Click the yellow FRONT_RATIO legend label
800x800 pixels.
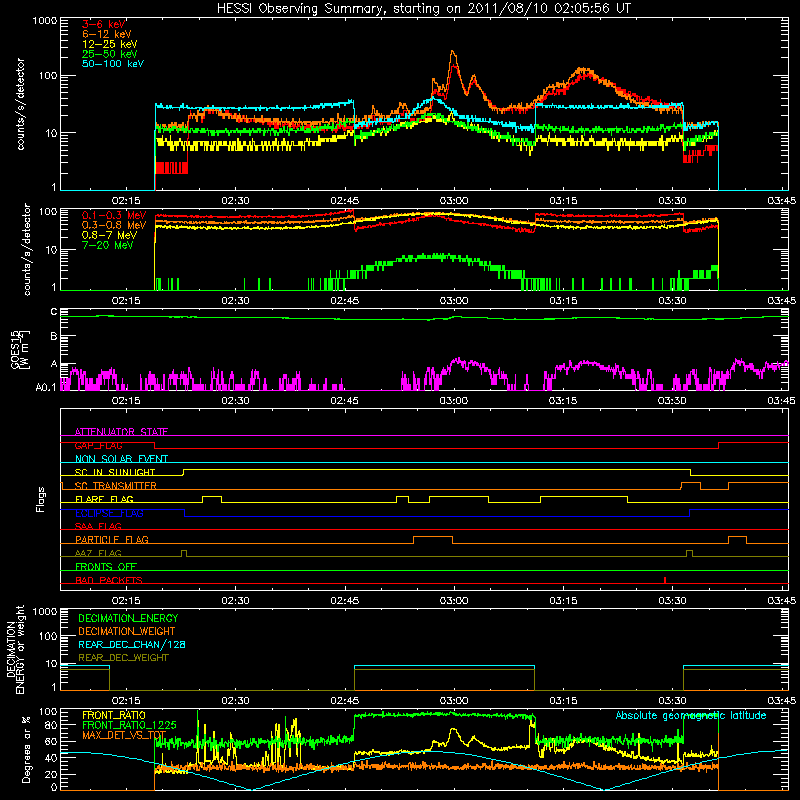coord(114,715)
